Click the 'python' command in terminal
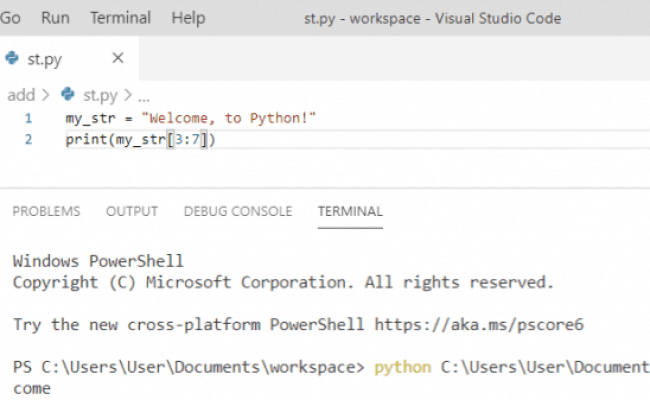This screenshot has width=650, height=400. point(403,368)
